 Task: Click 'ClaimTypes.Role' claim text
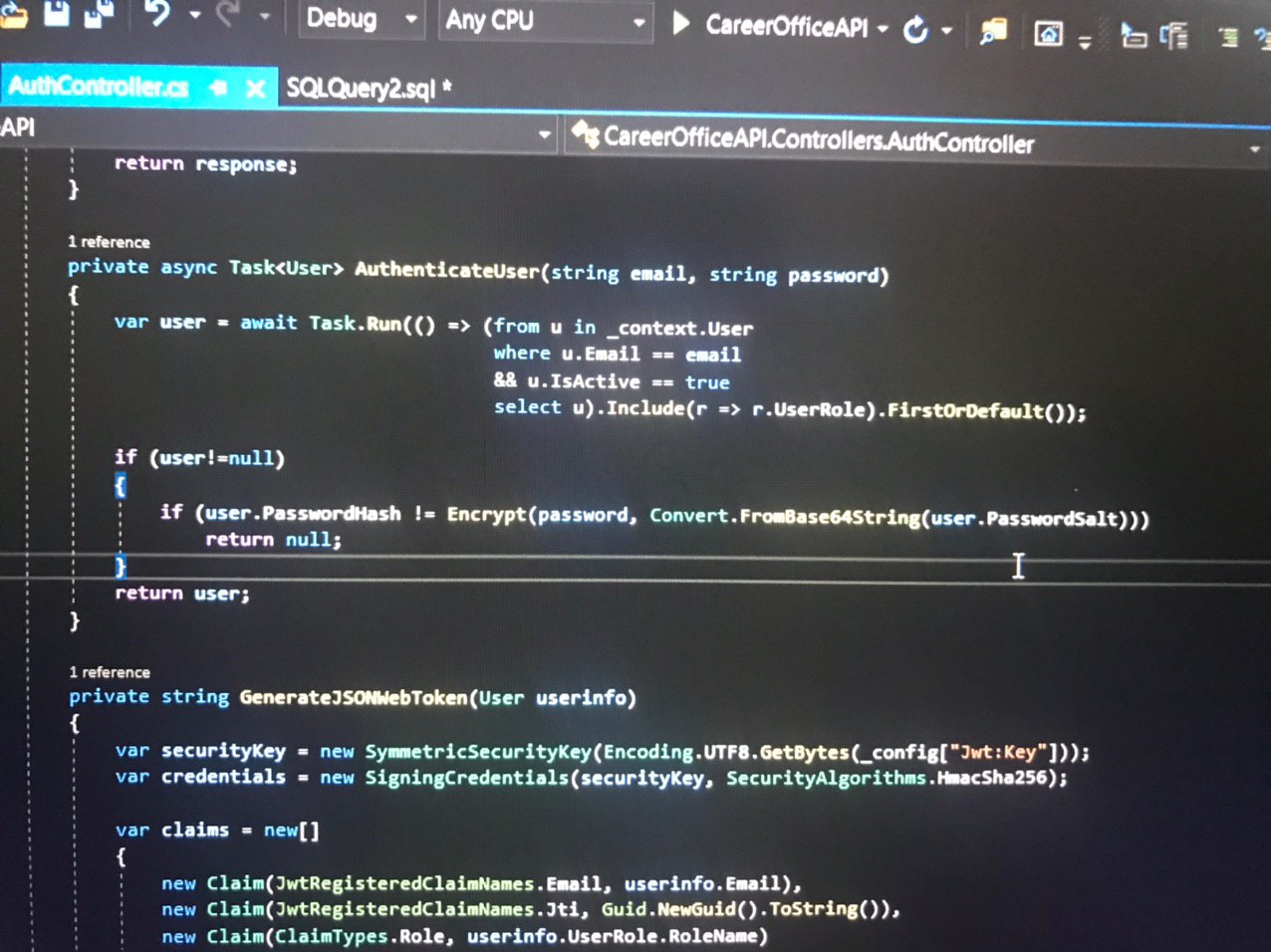coord(360,936)
